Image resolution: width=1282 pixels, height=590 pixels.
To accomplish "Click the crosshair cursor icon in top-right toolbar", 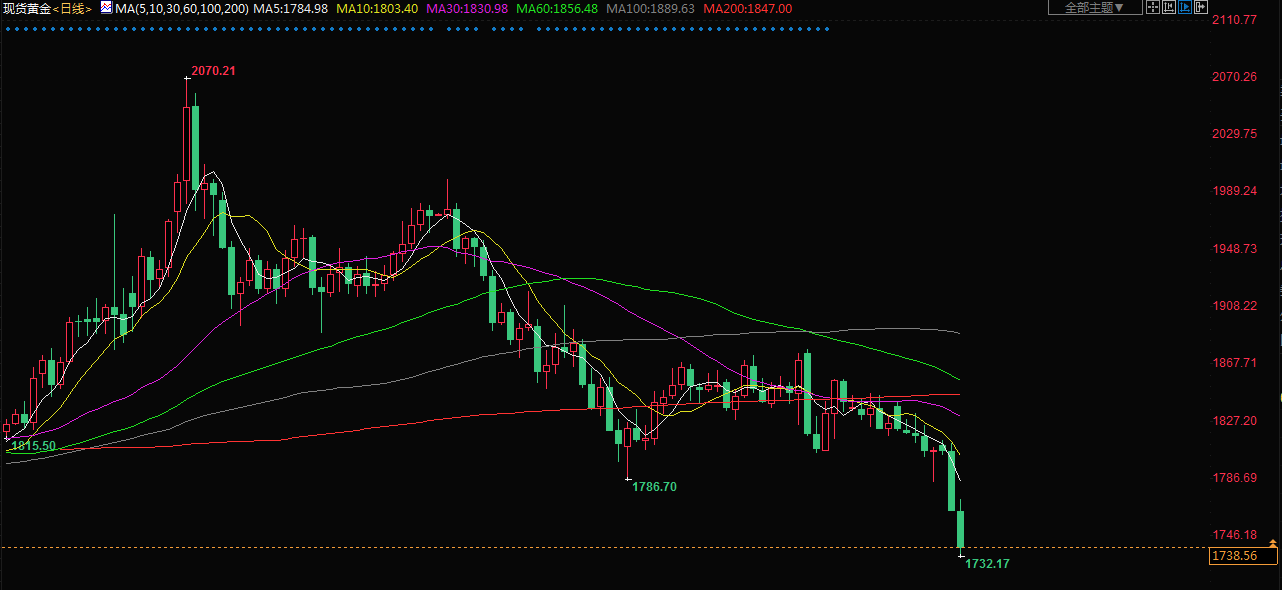I will click(x=1153, y=8).
